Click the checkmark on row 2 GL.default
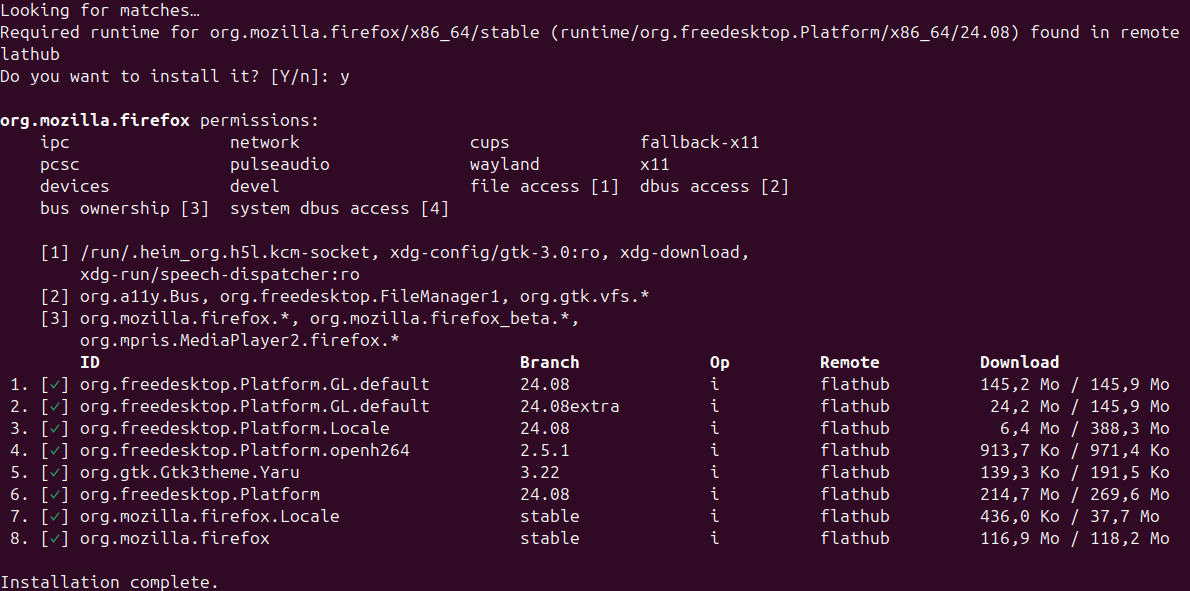1190x591 pixels. click(55, 407)
